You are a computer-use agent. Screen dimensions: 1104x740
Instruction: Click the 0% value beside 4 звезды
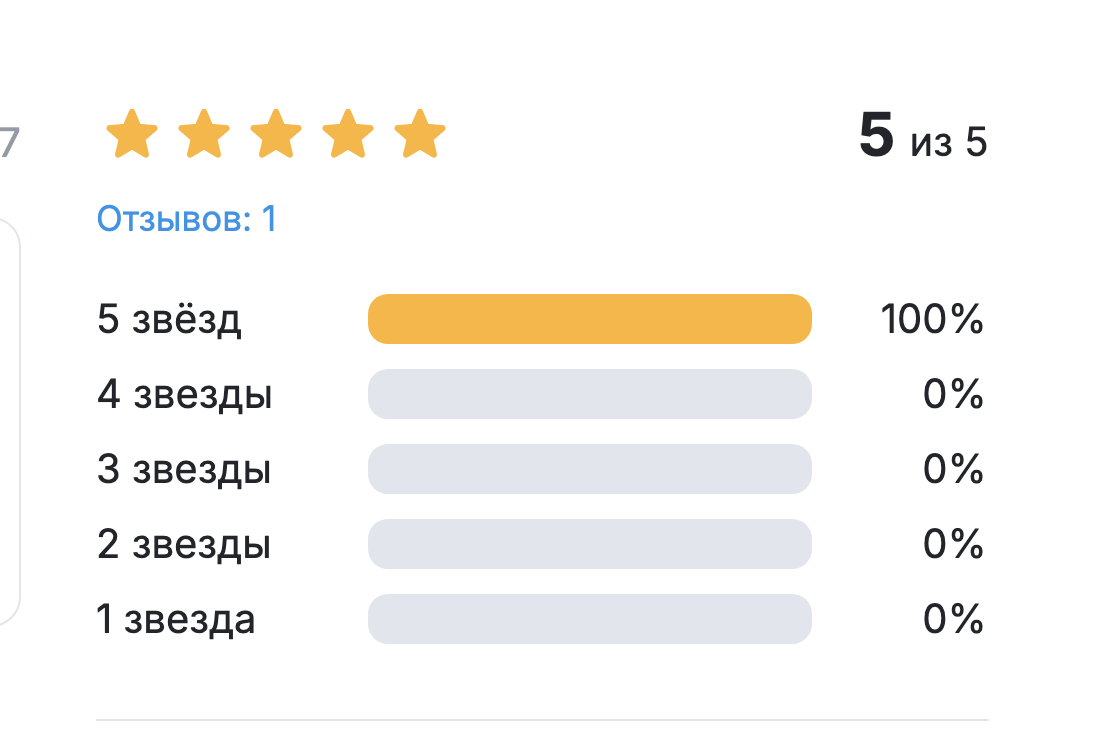coord(953,395)
